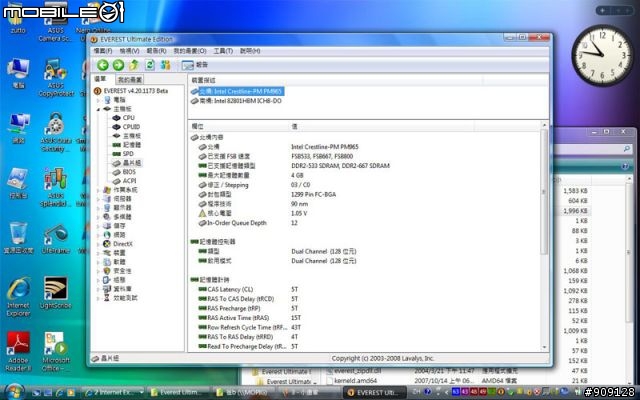Viewport: 640px width, 400px height.
Task: Open the SPD memory module page
Action: (x=128, y=153)
